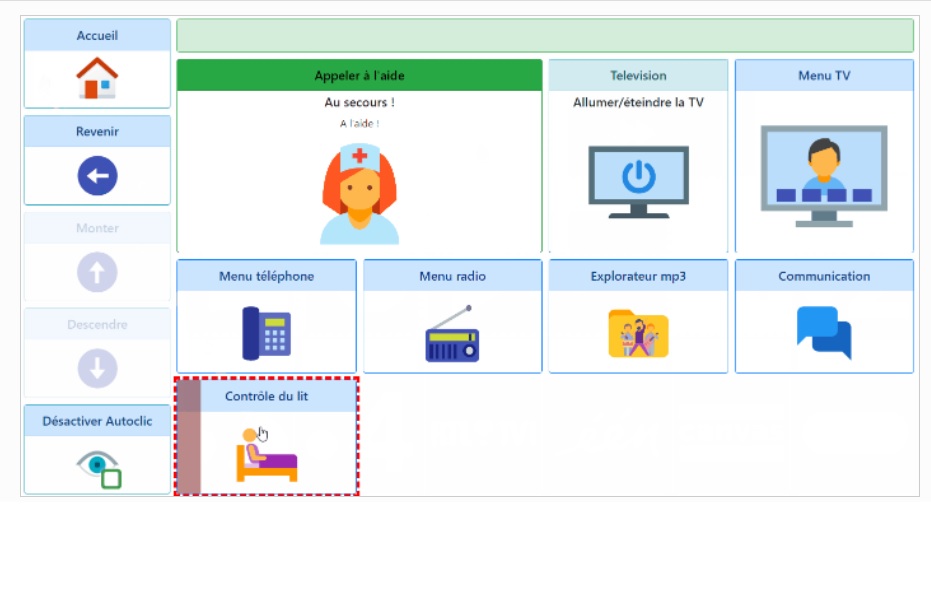Click the red house Accueil icon

97,78
